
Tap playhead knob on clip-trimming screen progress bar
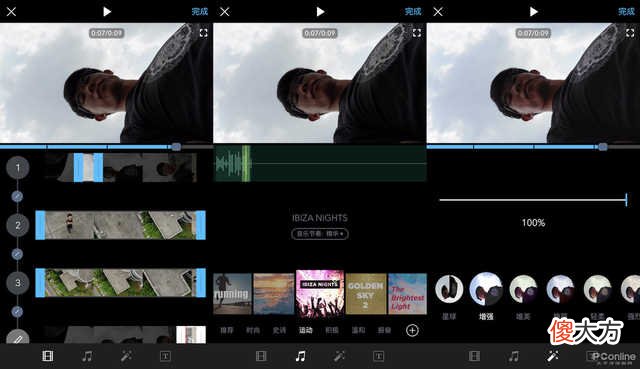176,147
